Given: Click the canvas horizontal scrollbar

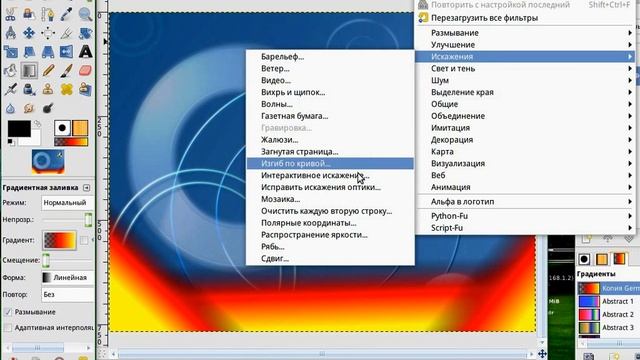Looking at the screenshot, I should [322, 354].
